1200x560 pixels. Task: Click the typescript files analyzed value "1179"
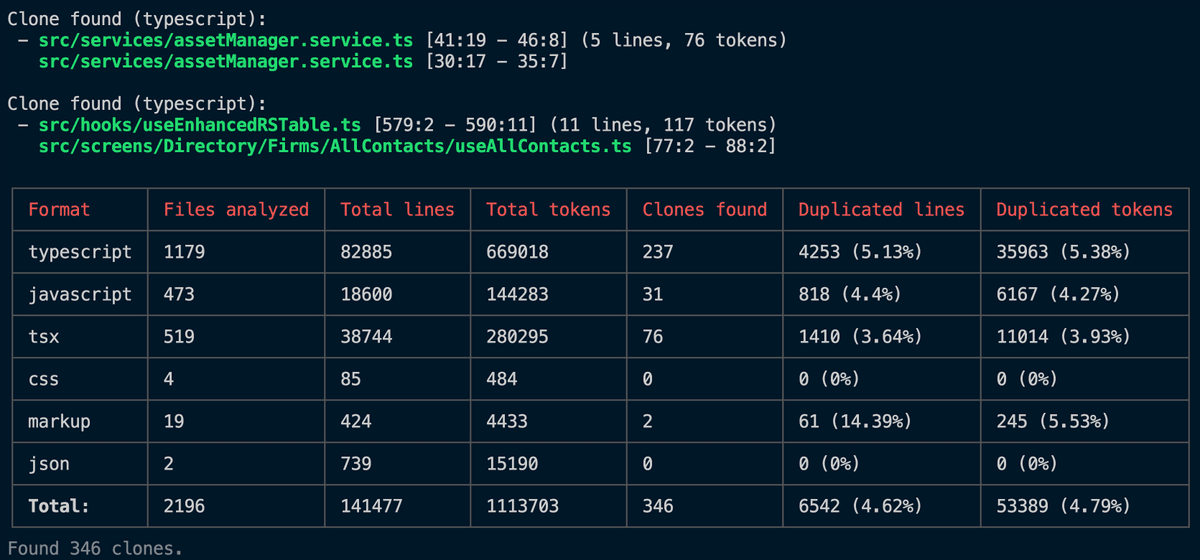click(x=184, y=252)
